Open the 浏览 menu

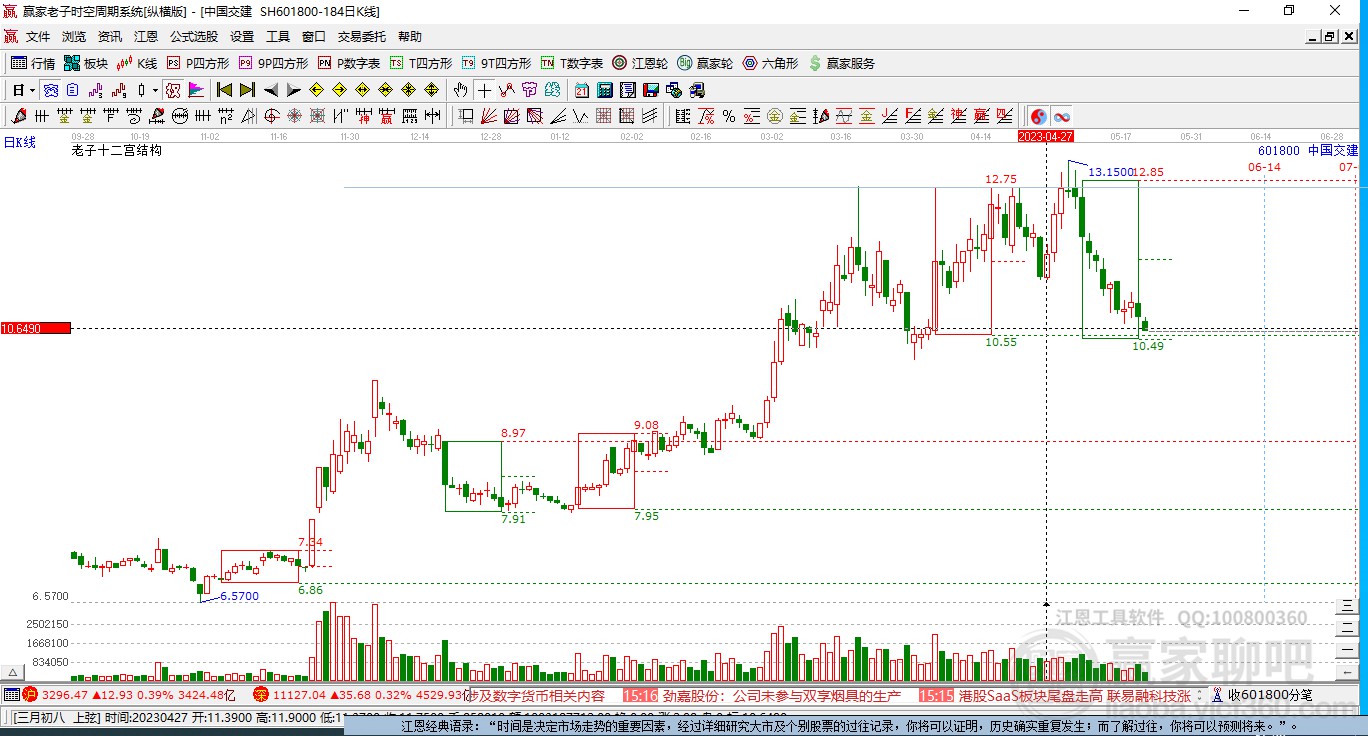coord(74,37)
